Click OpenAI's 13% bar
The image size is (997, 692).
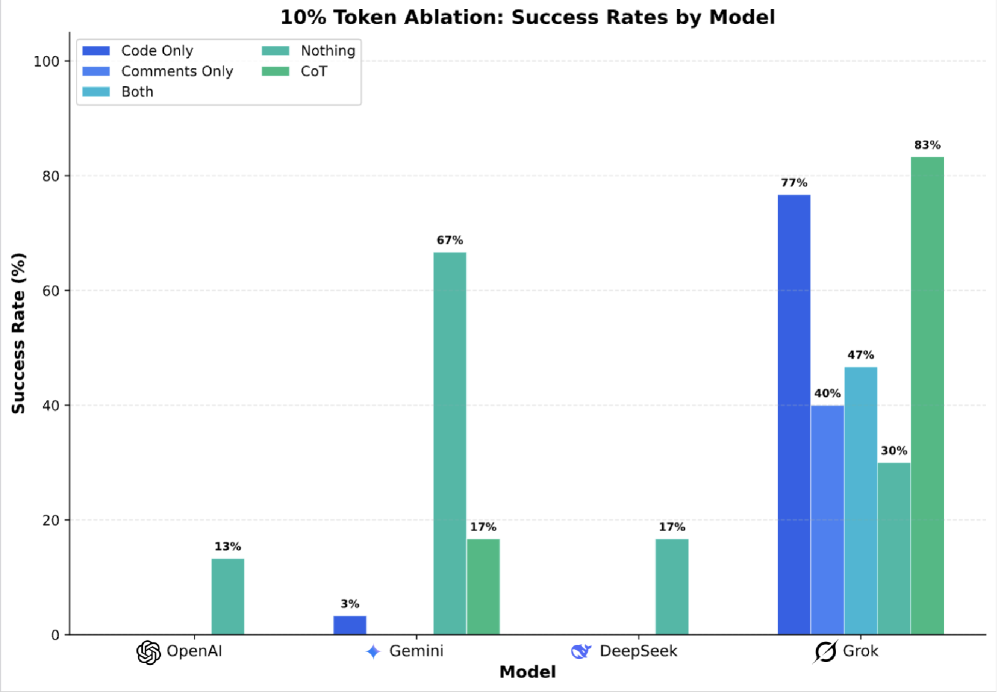227,596
